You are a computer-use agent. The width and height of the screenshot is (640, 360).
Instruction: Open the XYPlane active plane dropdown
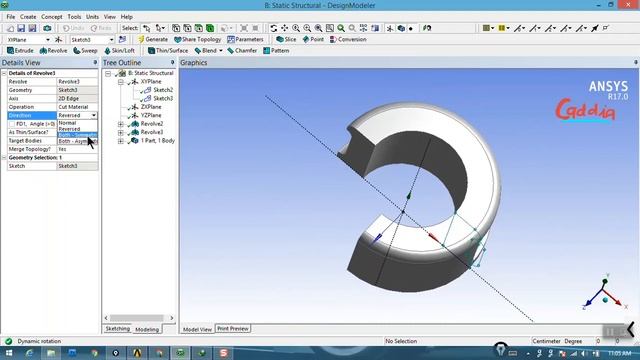[x=47, y=40]
